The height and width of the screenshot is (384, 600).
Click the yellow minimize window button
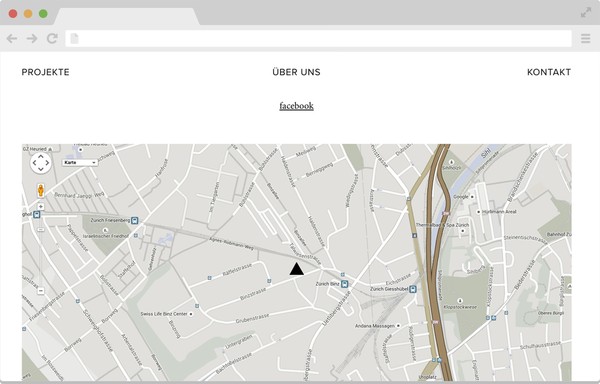click(x=28, y=14)
